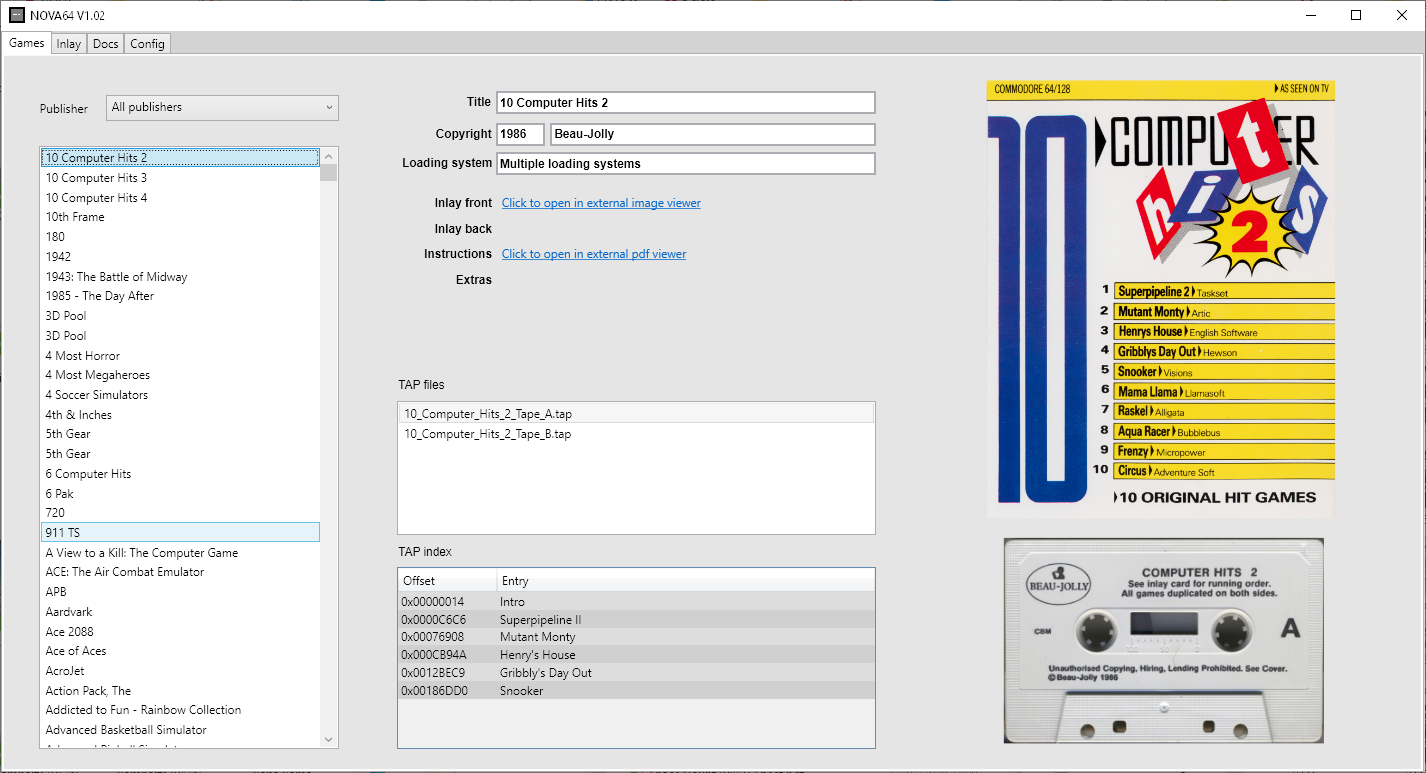Select 180 in game list
This screenshot has height=773, width=1426.
[180, 237]
